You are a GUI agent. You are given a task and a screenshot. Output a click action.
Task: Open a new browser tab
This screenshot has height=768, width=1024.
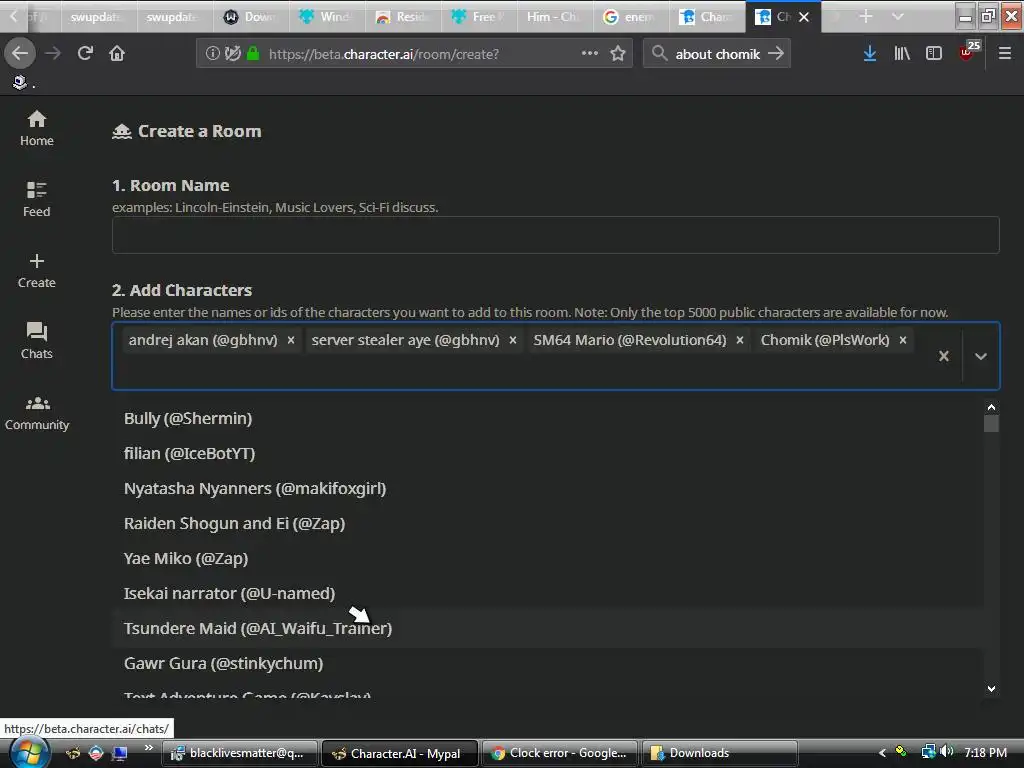pyautogui.click(x=865, y=16)
